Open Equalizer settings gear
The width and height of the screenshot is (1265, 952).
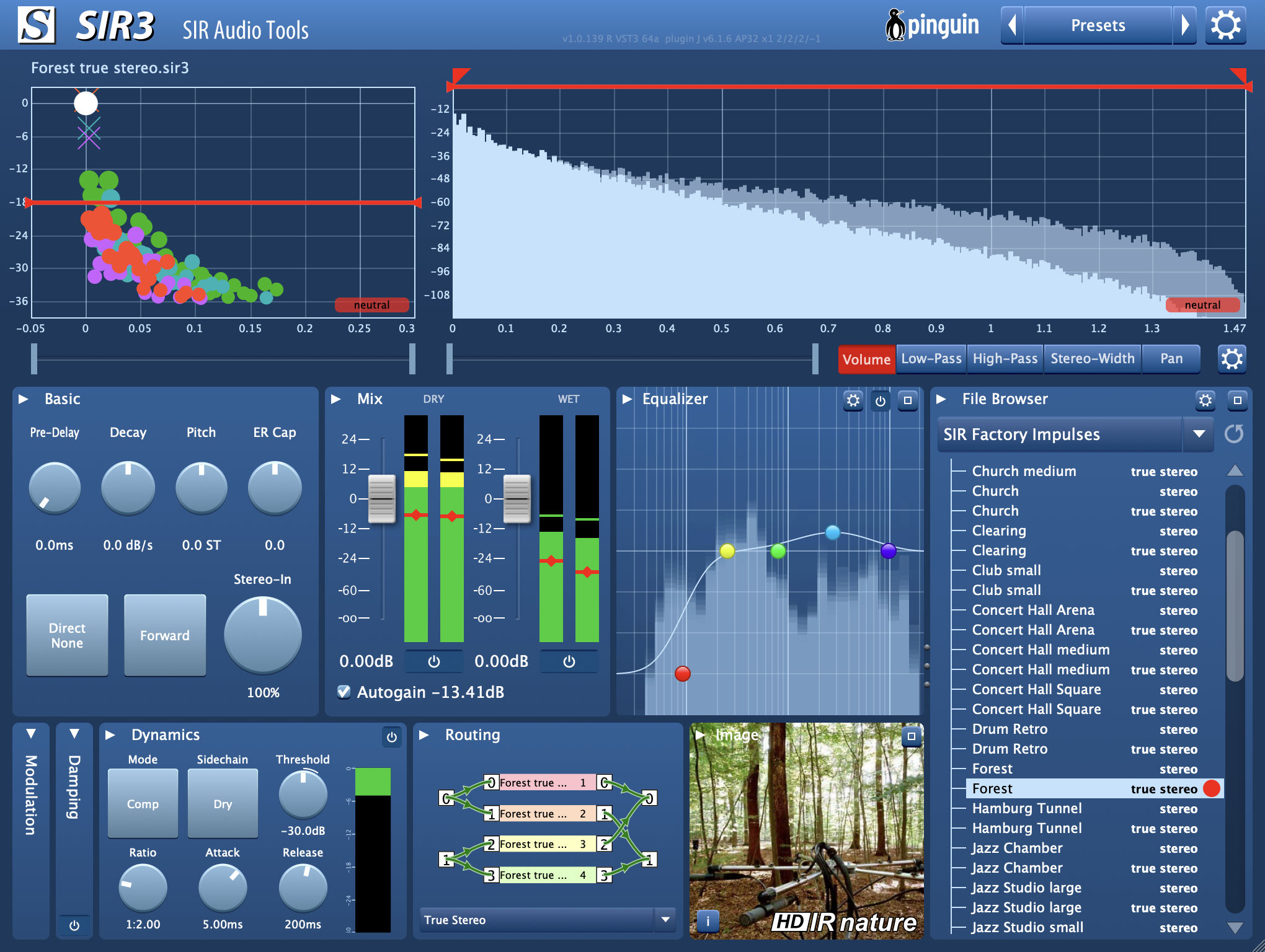pyautogui.click(x=853, y=400)
